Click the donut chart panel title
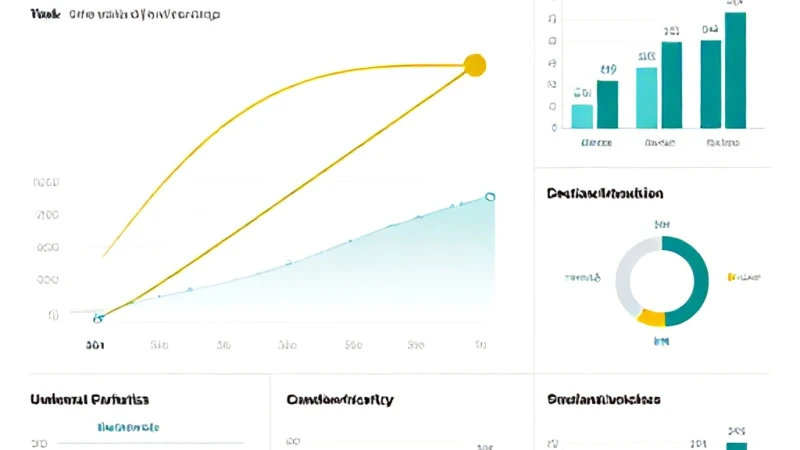800x450 pixels. 605,193
